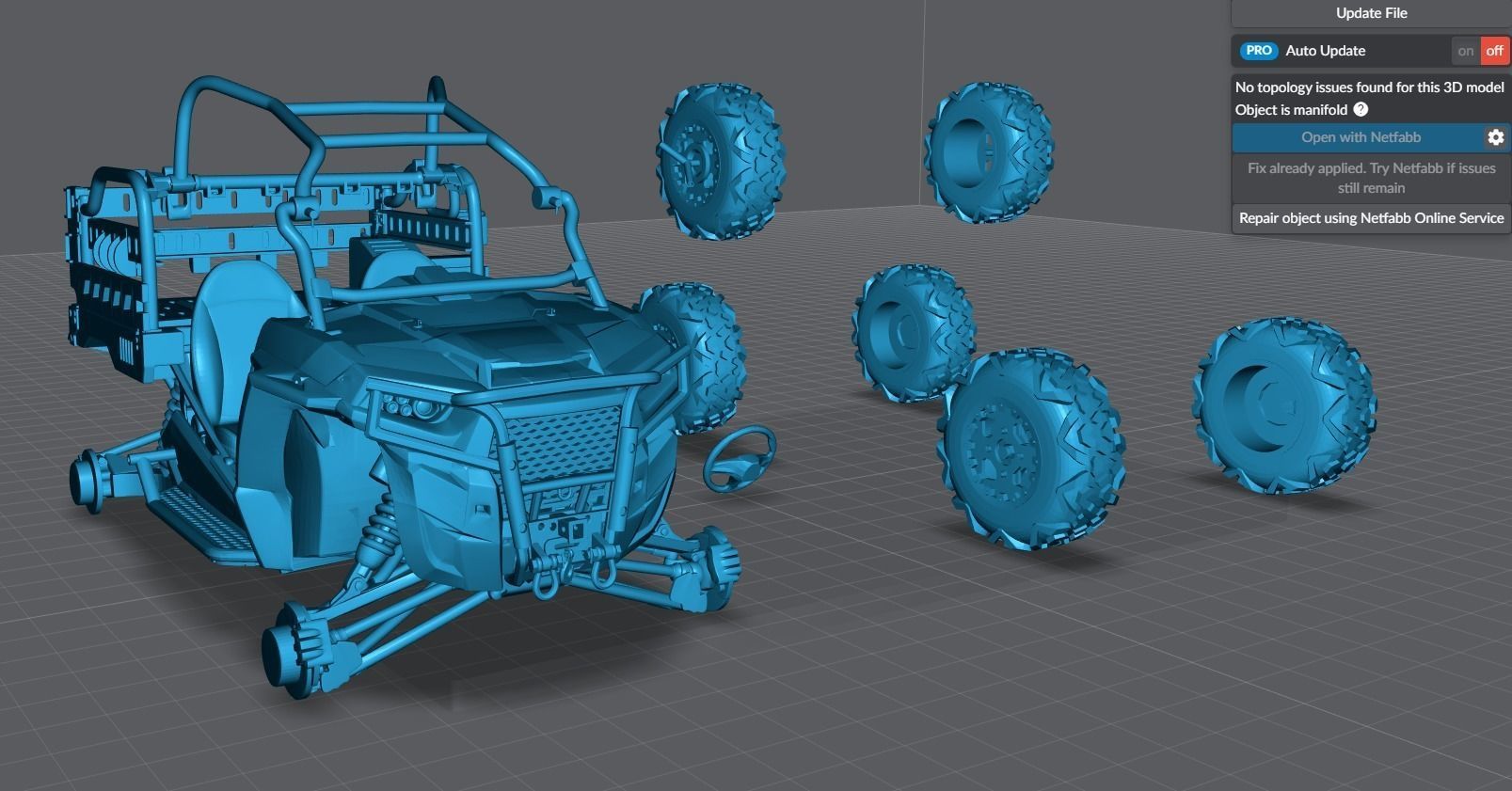Click Open with Netfabb button
Image resolution: width=1512 pixels, height=791 pixels.
tap(1360, 137)
